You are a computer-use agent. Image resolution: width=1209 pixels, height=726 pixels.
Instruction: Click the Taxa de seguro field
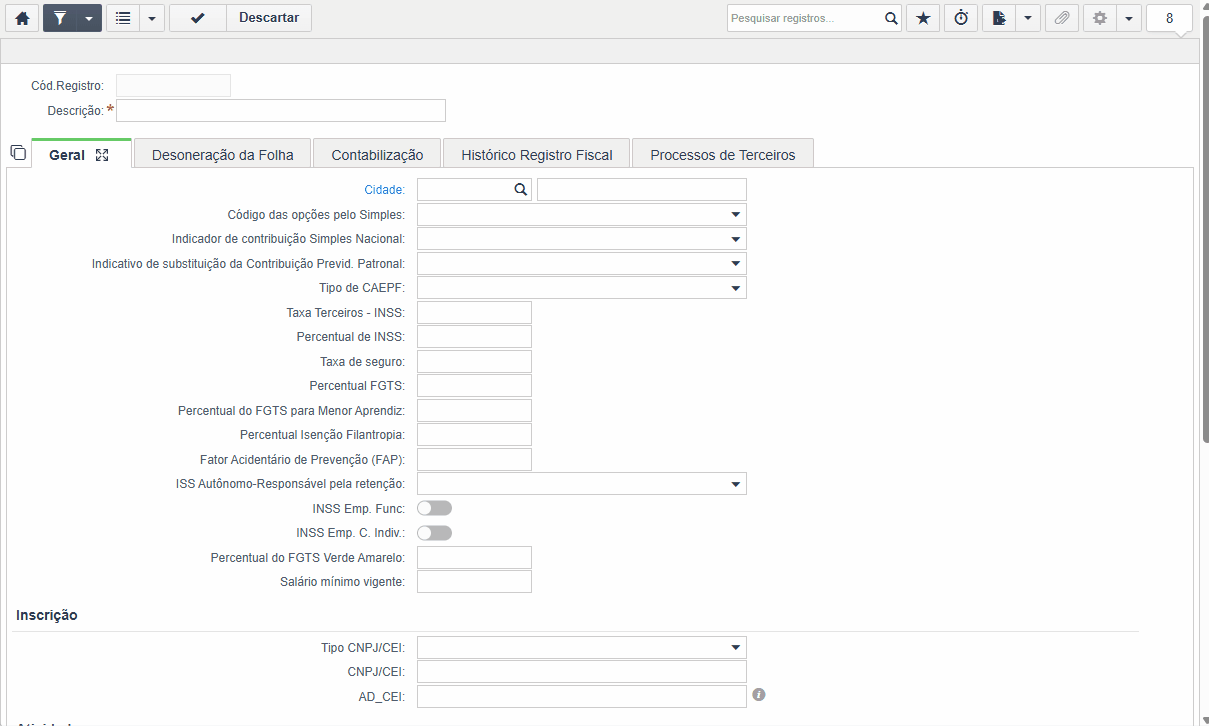(x=474, y=362)
